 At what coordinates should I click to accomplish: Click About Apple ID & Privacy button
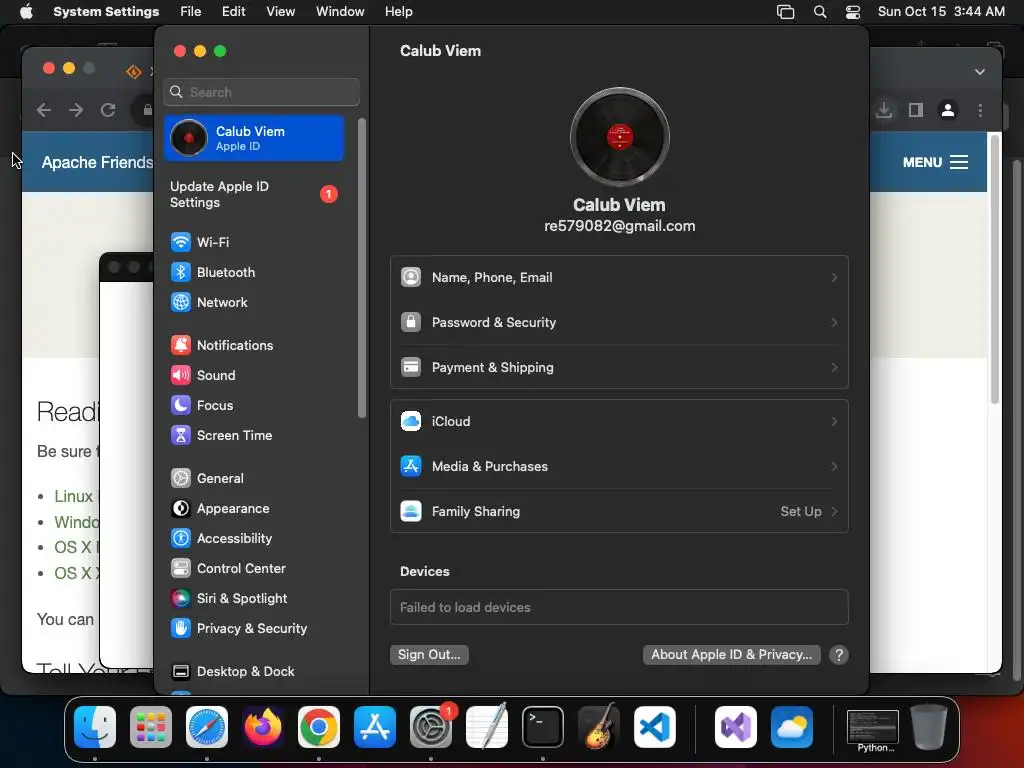coord(731,654)
